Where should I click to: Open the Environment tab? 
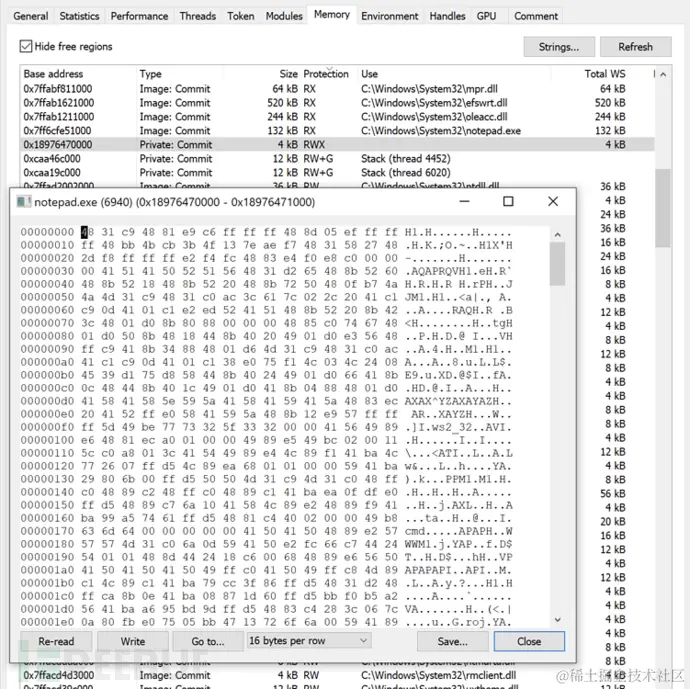click(389, 16)
